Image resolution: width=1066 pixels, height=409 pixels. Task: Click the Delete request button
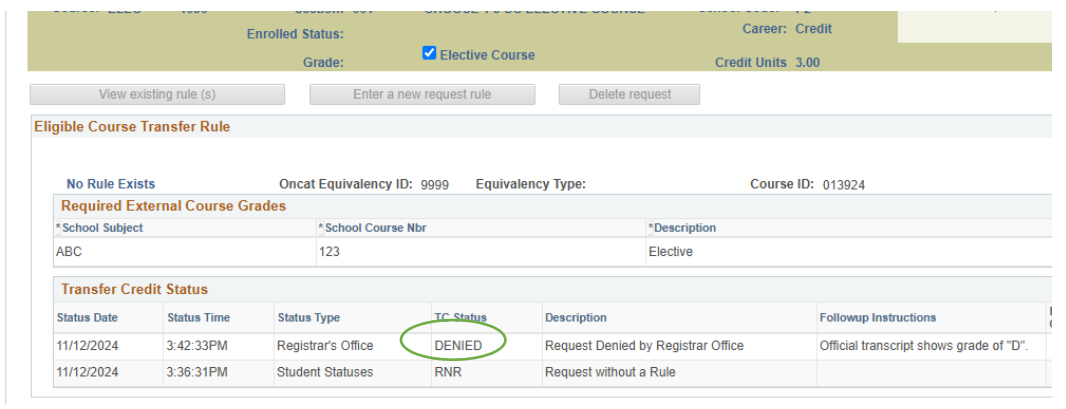coord(629,95)
